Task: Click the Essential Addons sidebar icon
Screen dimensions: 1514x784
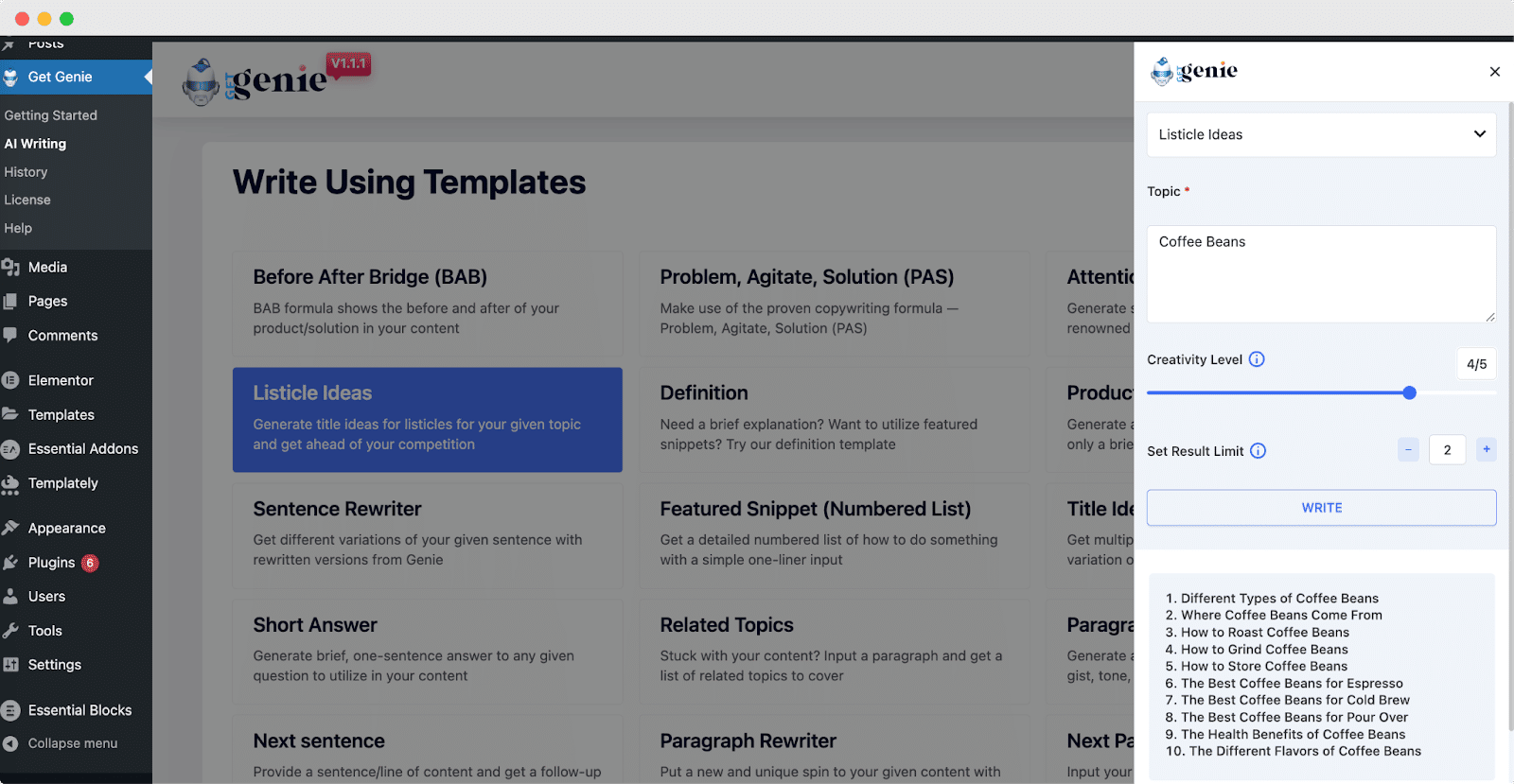Action: pos(11,449)
